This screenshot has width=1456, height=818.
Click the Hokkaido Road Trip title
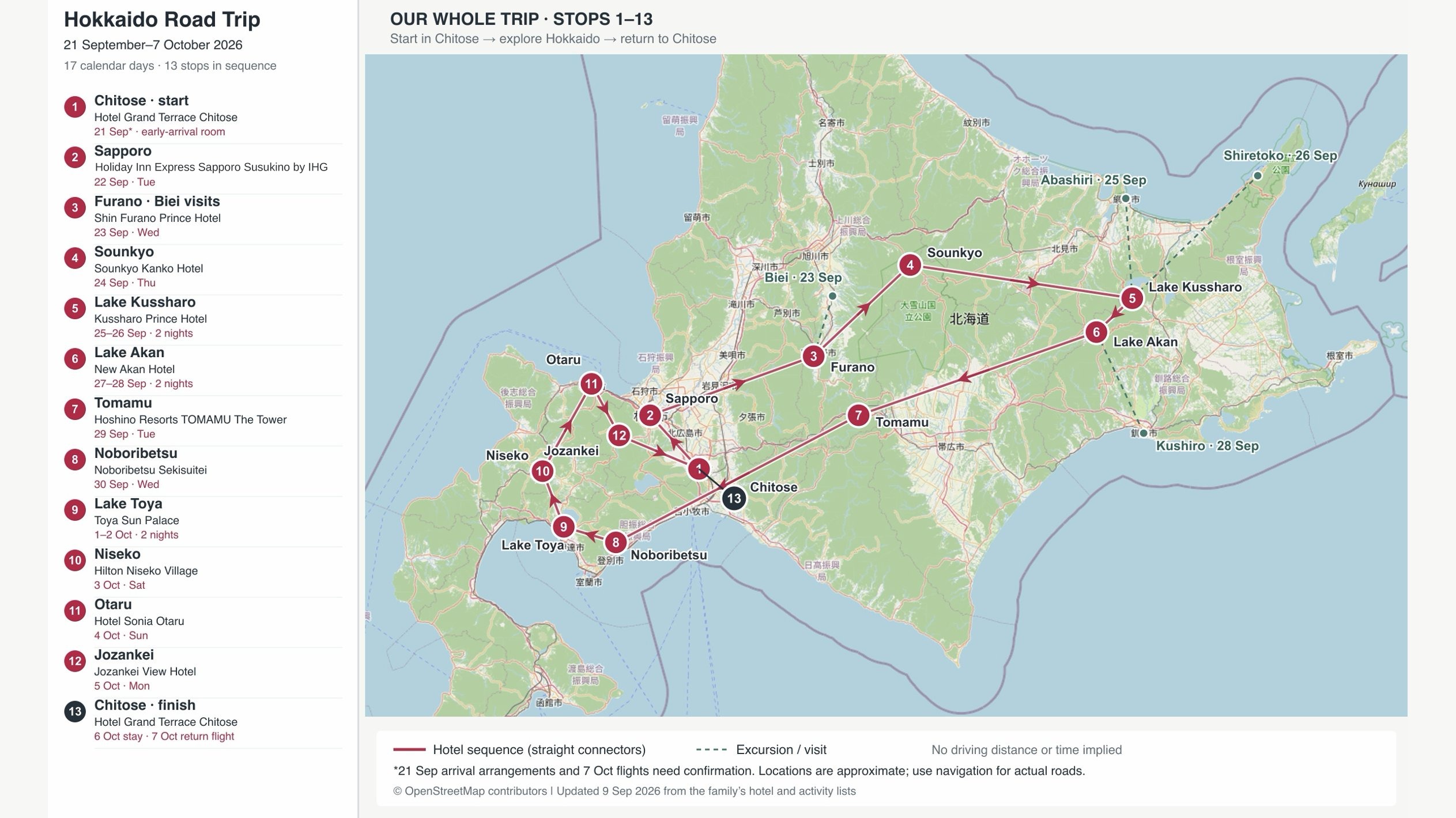click(162, 19)
